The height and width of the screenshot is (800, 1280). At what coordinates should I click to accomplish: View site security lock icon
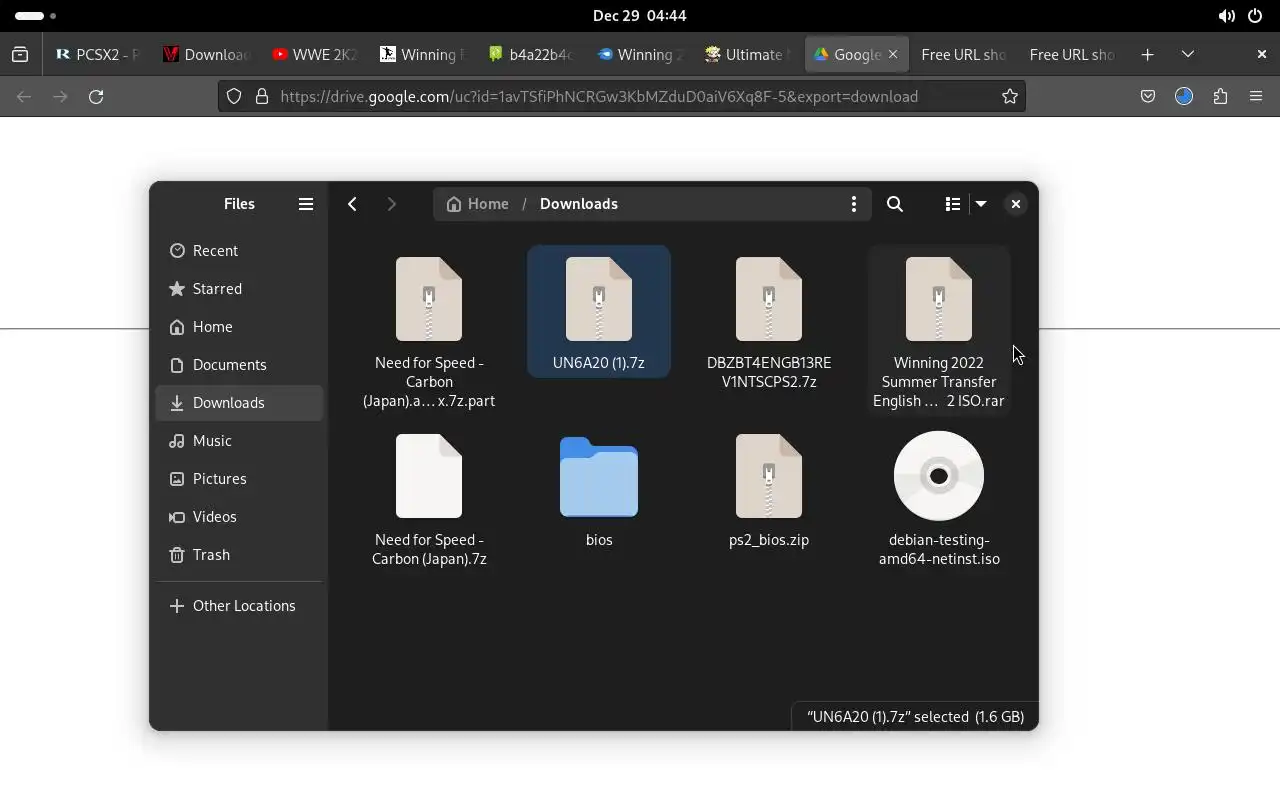(x=262, y=97)
